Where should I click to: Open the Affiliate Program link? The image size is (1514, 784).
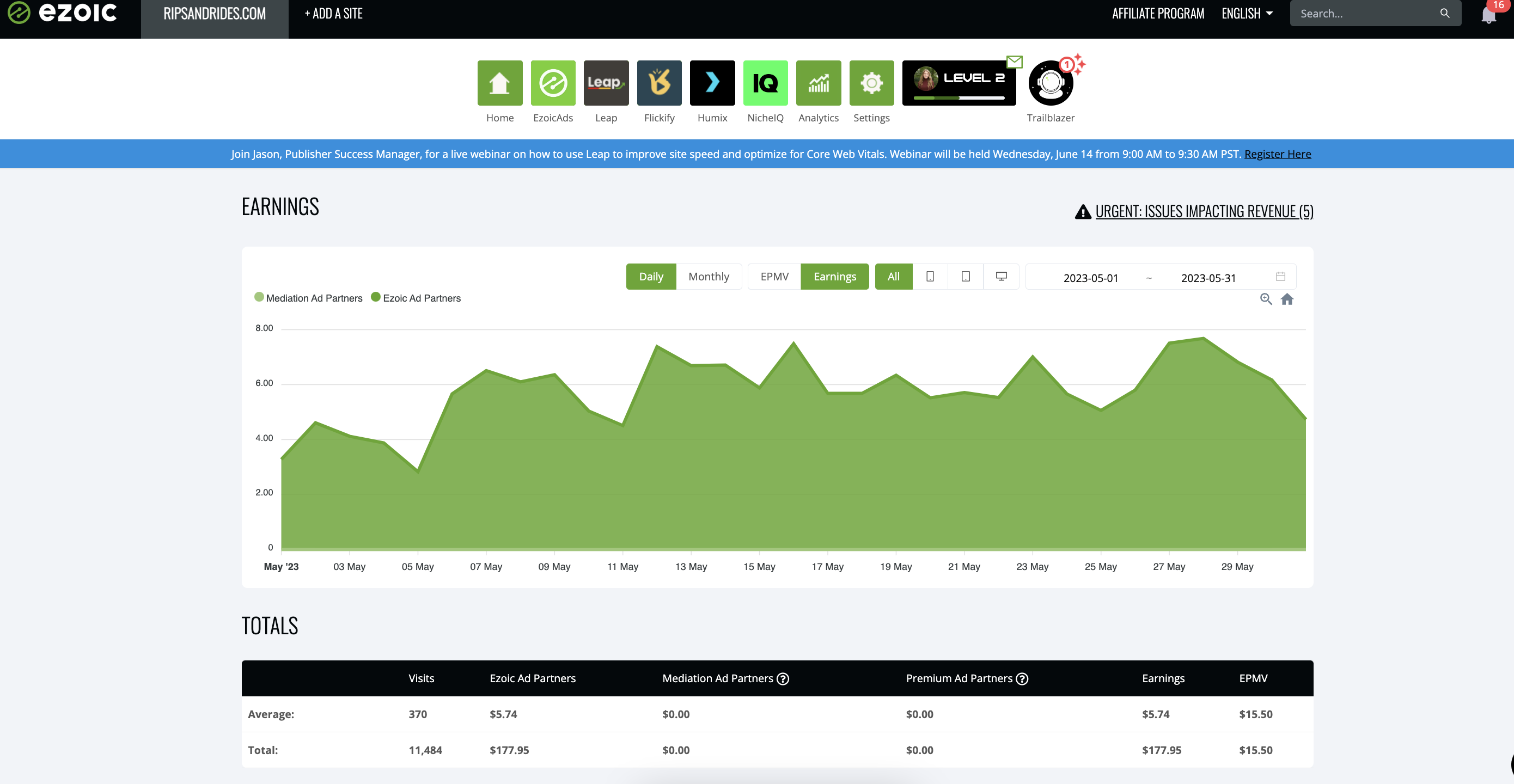pos(1158,14)
